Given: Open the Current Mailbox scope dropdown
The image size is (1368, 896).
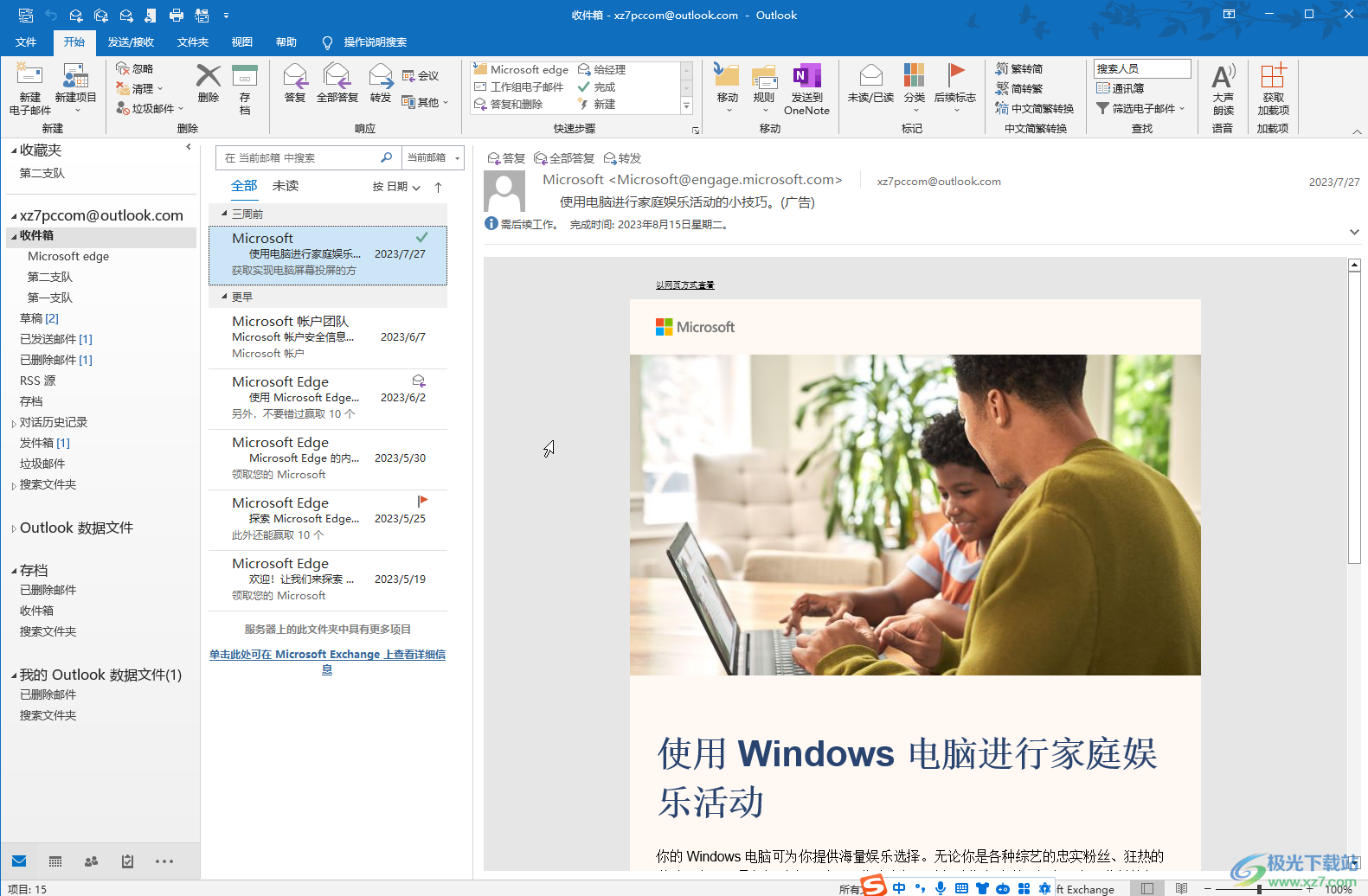Looking at the screenshot, I should point(434,157).
